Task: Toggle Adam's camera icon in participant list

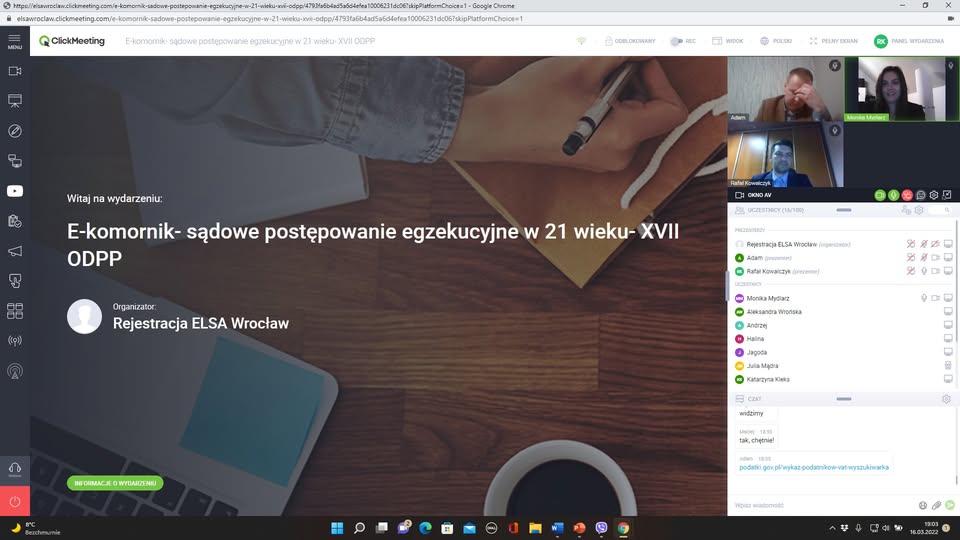Action: (936, 258)
